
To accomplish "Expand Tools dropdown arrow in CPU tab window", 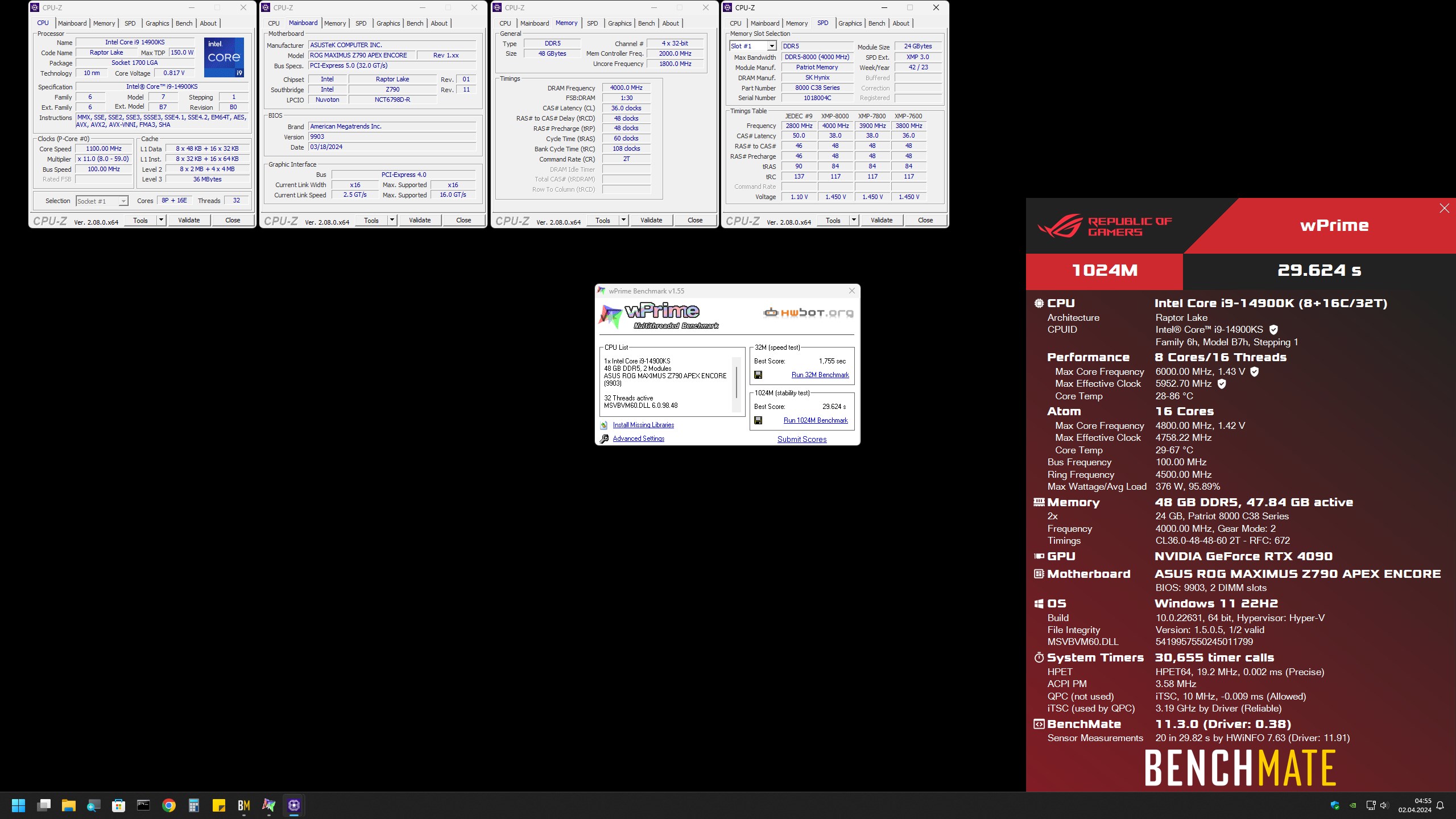I will pos(161,220).
